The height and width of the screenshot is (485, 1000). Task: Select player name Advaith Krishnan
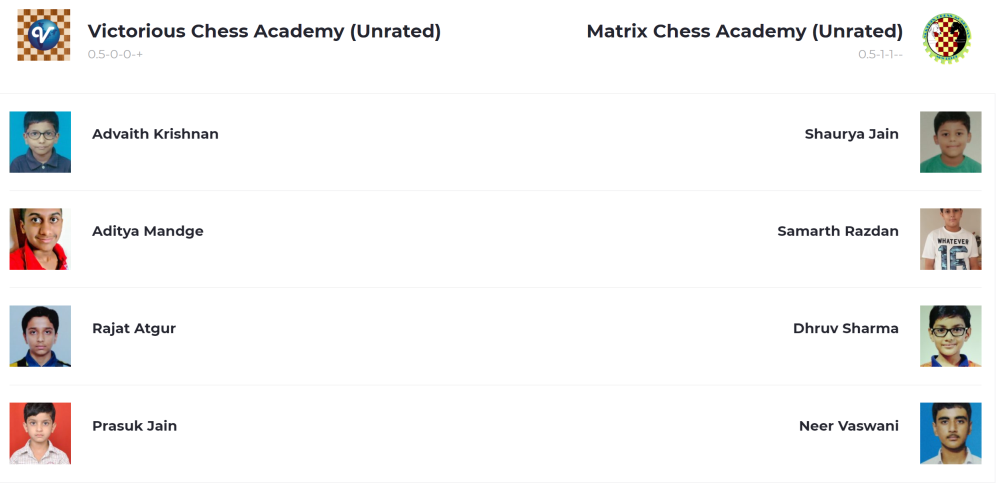click(x=155, y=134)
